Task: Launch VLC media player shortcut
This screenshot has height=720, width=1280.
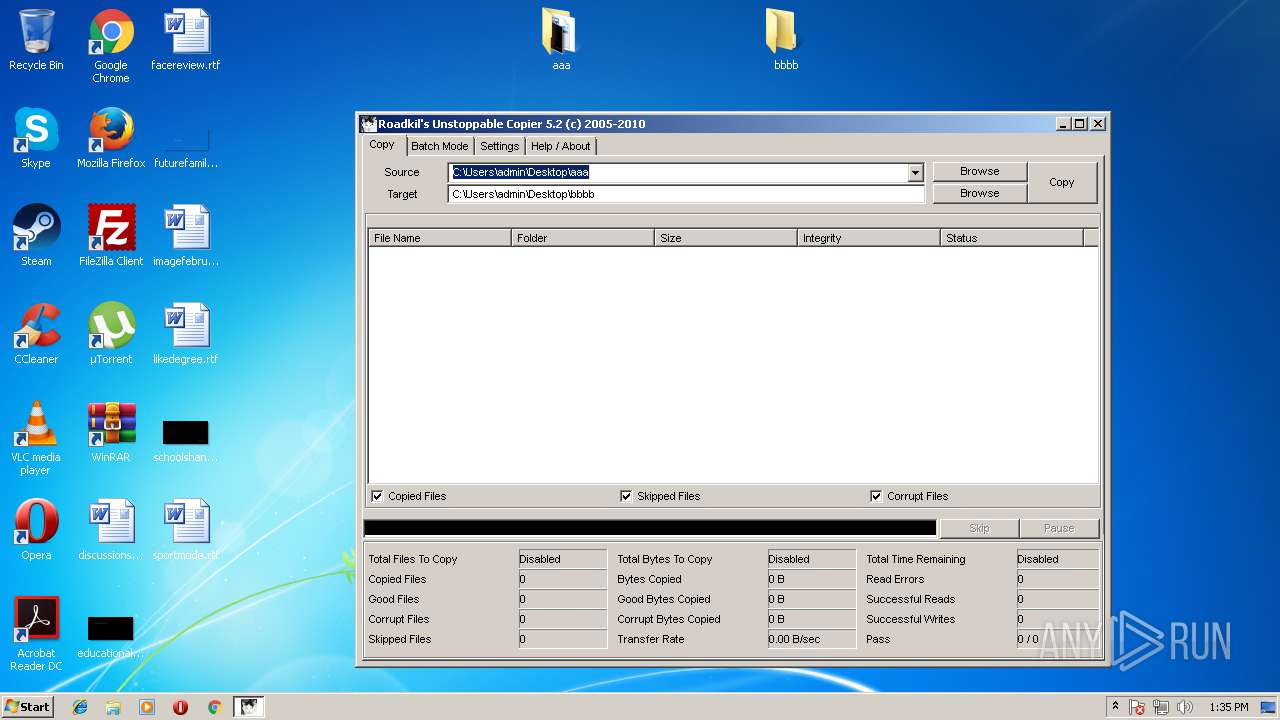Action: 36,438
